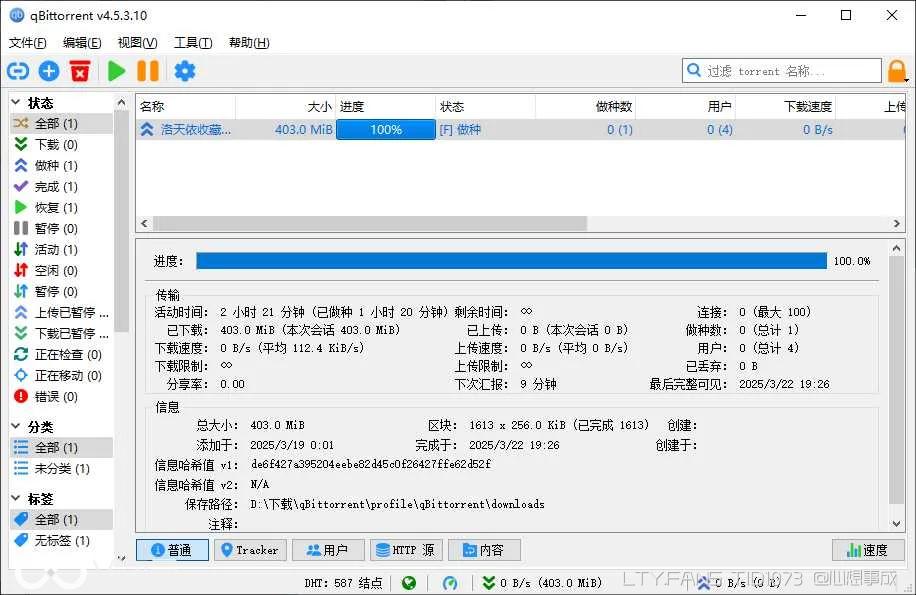Click the info hash v1 value

371,464
